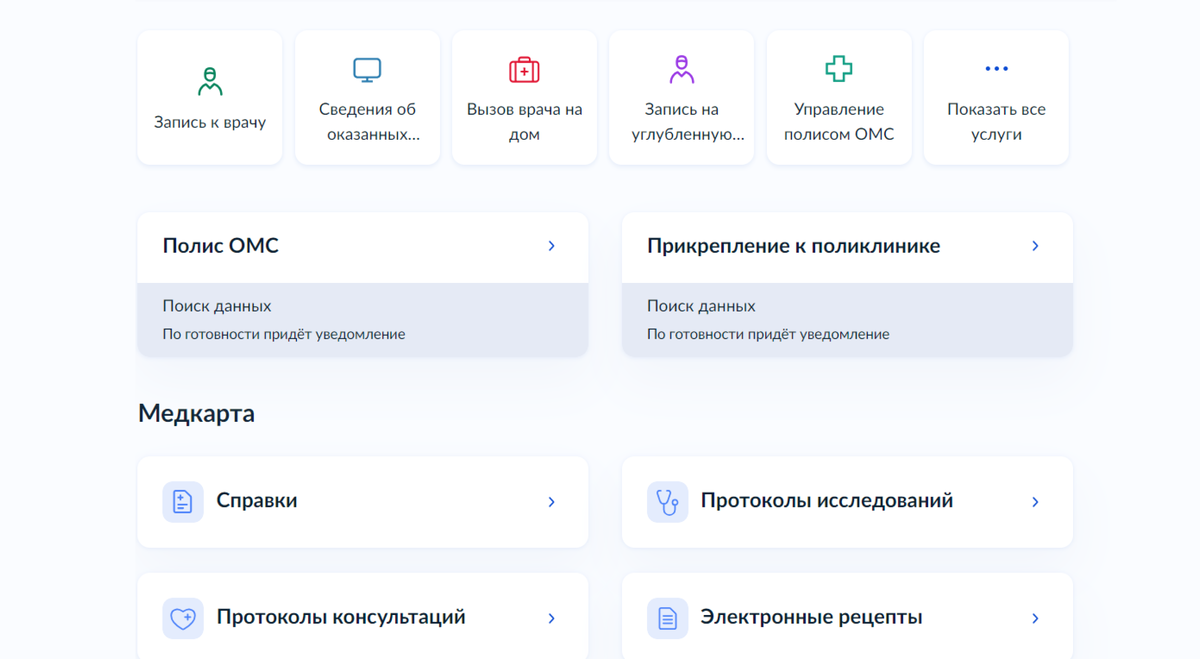Open Протоколы исследований with its arrow
The image size is (1200, 659).
[x=1036, y=502]
